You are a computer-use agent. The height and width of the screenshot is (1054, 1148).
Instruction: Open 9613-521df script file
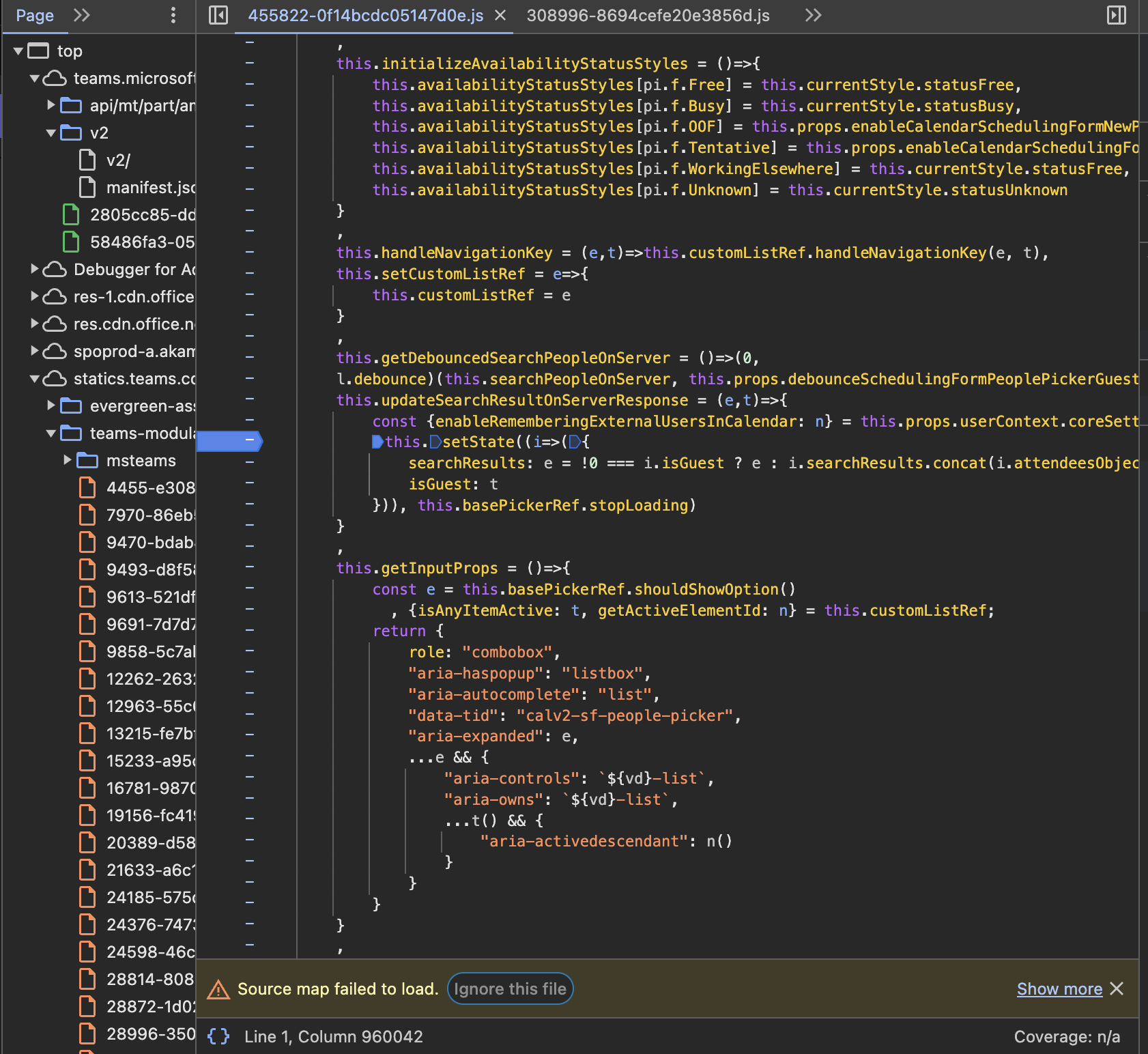pyautogui.click(x=137, y=597)
